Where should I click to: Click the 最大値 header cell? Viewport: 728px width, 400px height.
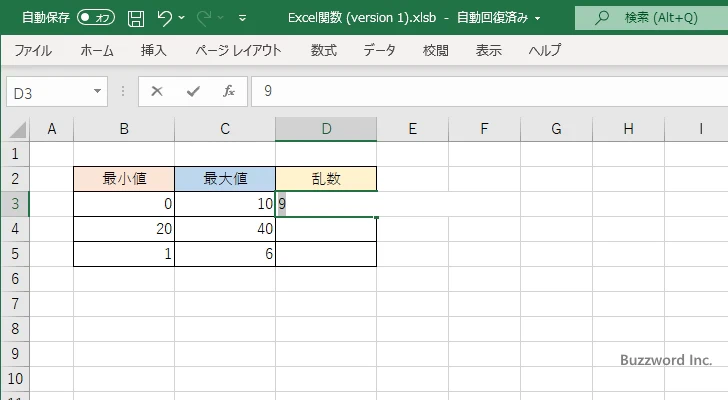(x=225, y=179)
